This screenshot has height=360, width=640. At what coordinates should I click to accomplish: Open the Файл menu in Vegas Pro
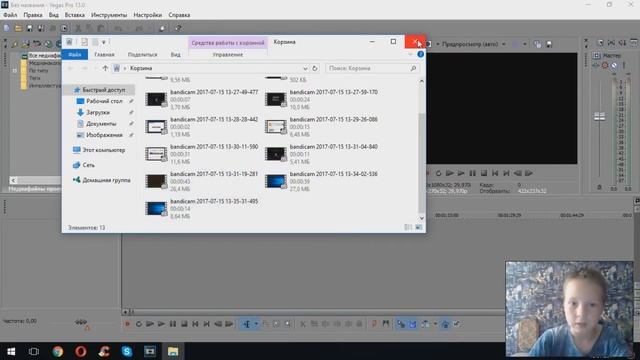(x=10, y=15)
